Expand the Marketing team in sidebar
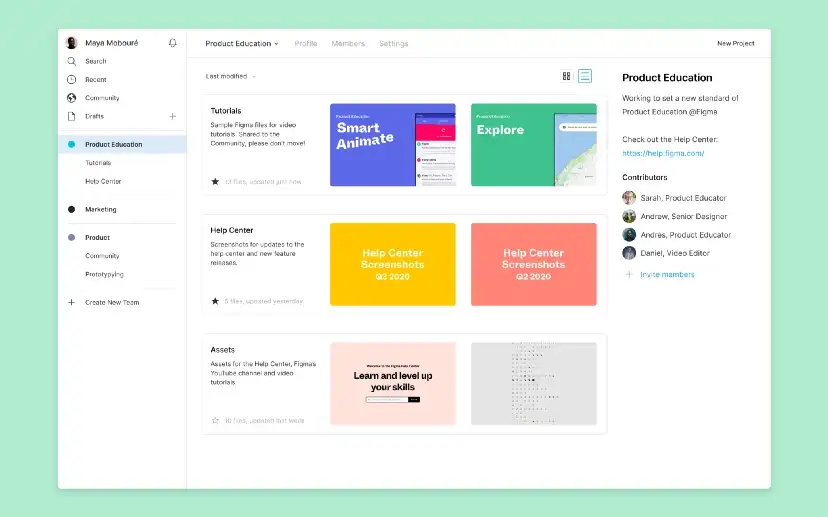Viewport: 828px width, 517px height. coord(100,210)
